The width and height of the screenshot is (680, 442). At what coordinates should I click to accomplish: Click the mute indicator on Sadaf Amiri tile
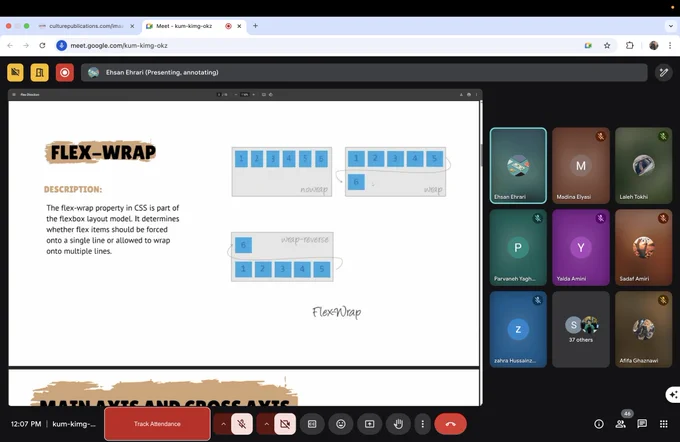click(x=663, y=218)
